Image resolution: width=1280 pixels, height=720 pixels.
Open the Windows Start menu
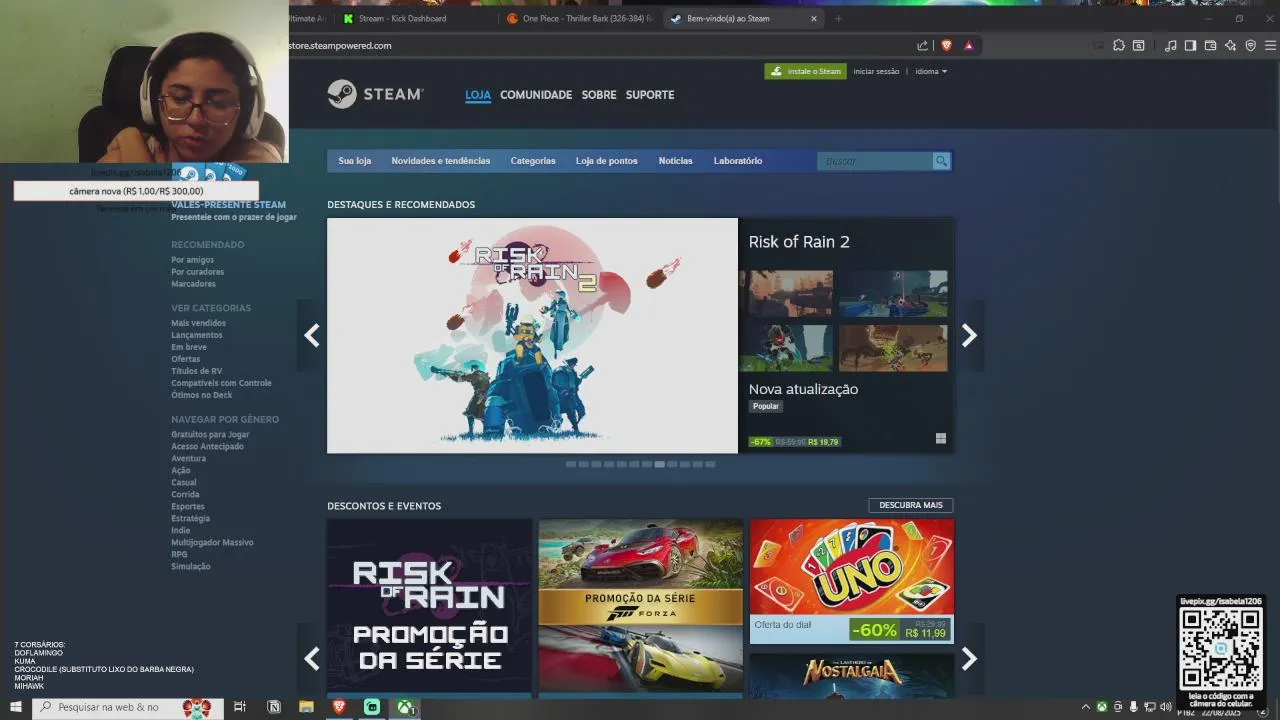coord(16,707)
